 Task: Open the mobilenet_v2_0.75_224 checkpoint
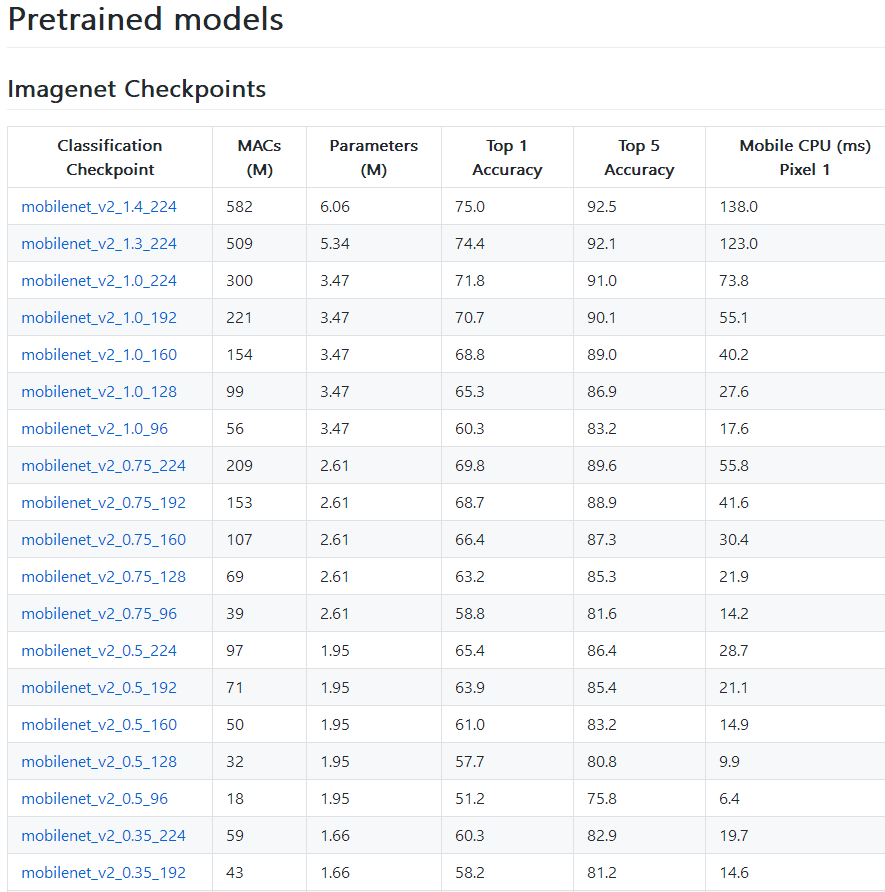pyautogui.click(x=103, y=465)
